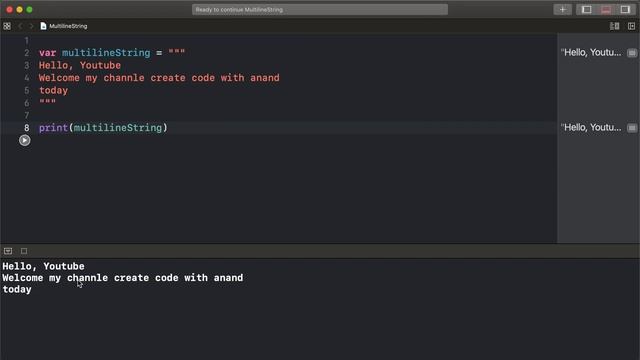Open the Library with the plus button
The width and height of the screenshot is (640, 360).
(x=562, y=9)
